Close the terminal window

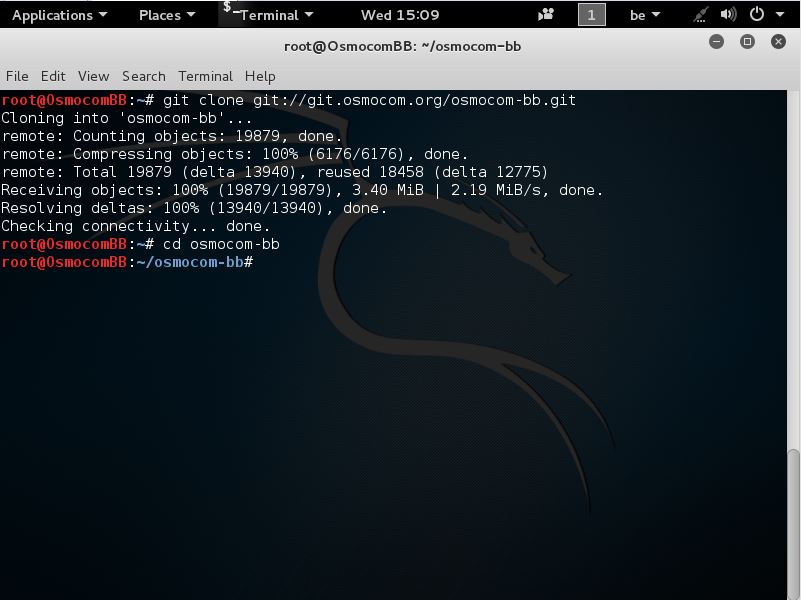point(779,41)
